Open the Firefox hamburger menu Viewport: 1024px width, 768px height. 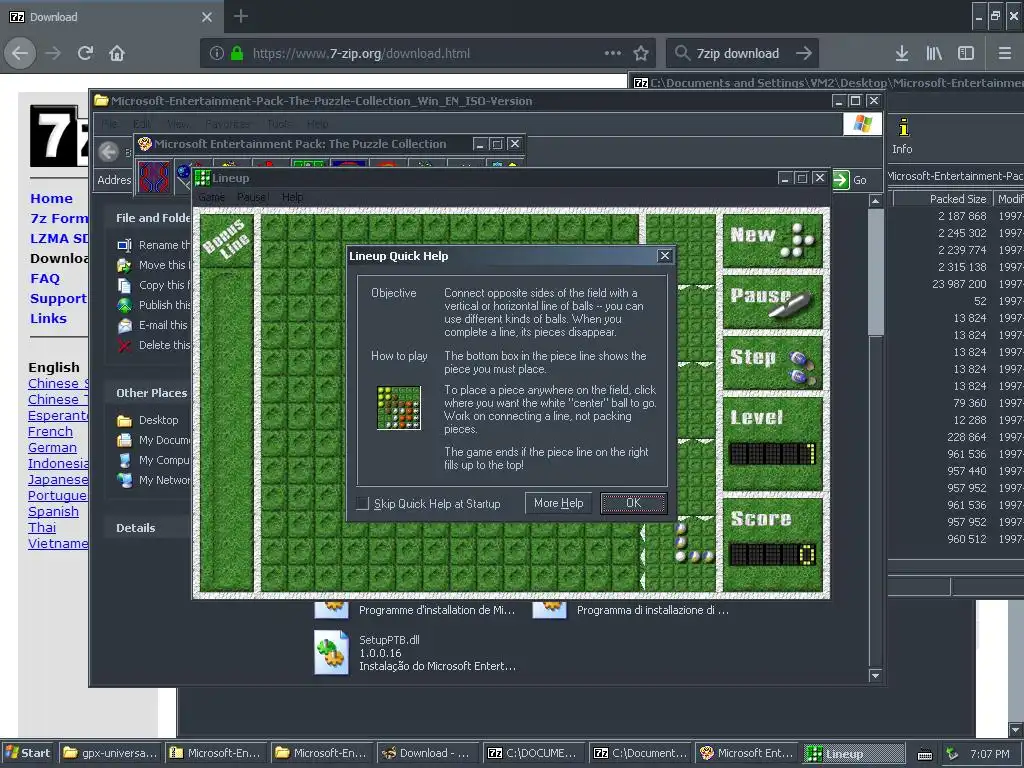coord(1004,54)
